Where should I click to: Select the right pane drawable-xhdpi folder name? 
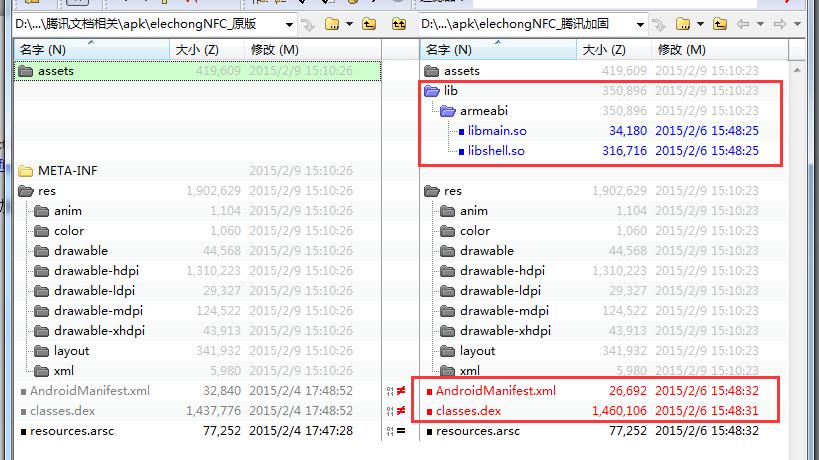click(x=505, y=331)
